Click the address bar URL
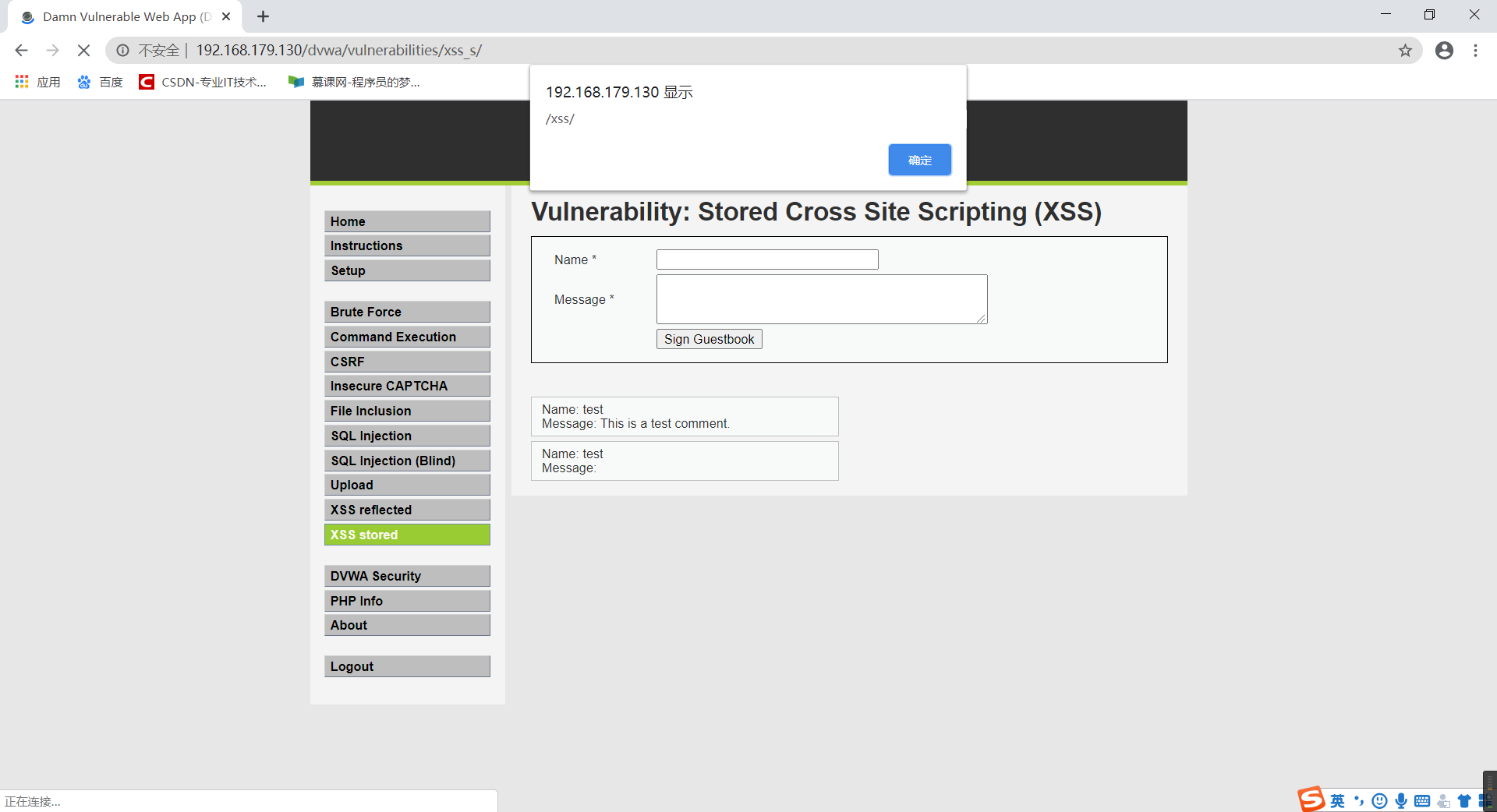This screenshot has height=812, width=1497. [x=339, y=51]
